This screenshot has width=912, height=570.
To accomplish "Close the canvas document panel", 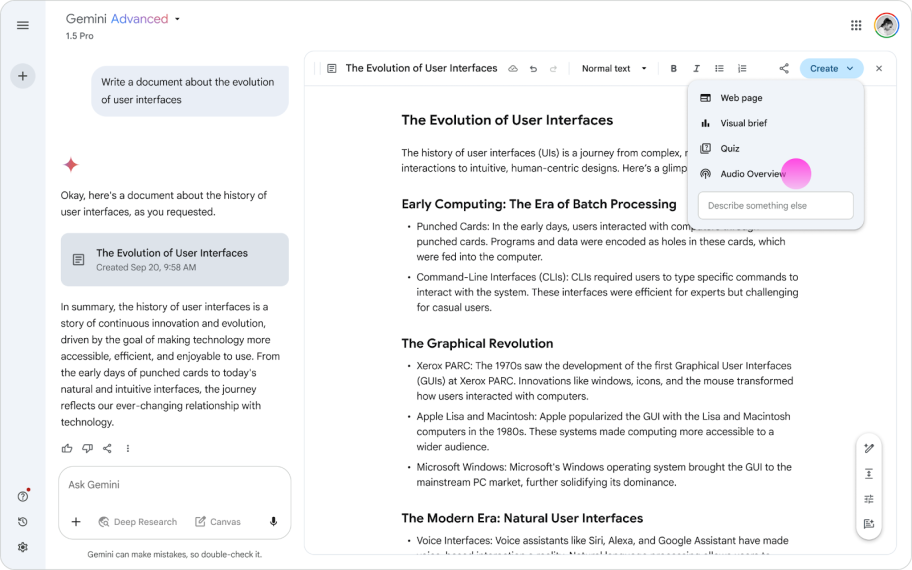I will (879, 69).
